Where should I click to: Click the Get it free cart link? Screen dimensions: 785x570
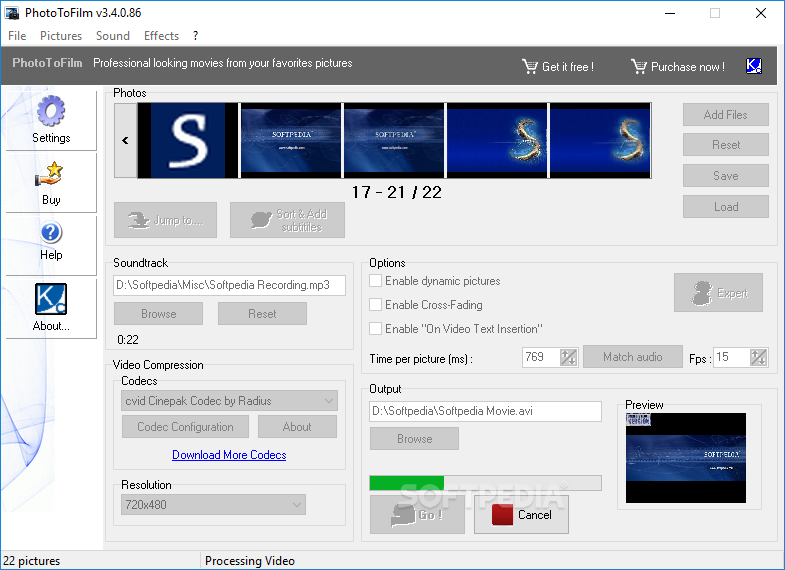(x=558, y=66)
